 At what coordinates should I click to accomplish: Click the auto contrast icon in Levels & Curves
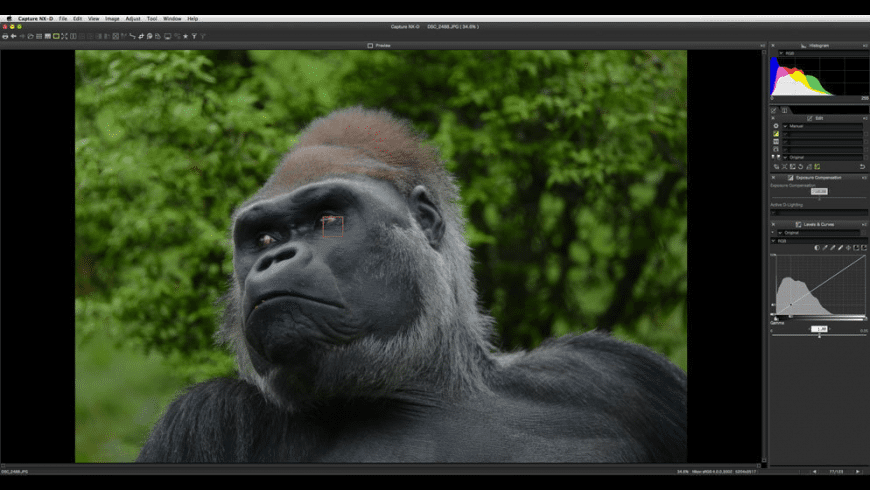816,247
